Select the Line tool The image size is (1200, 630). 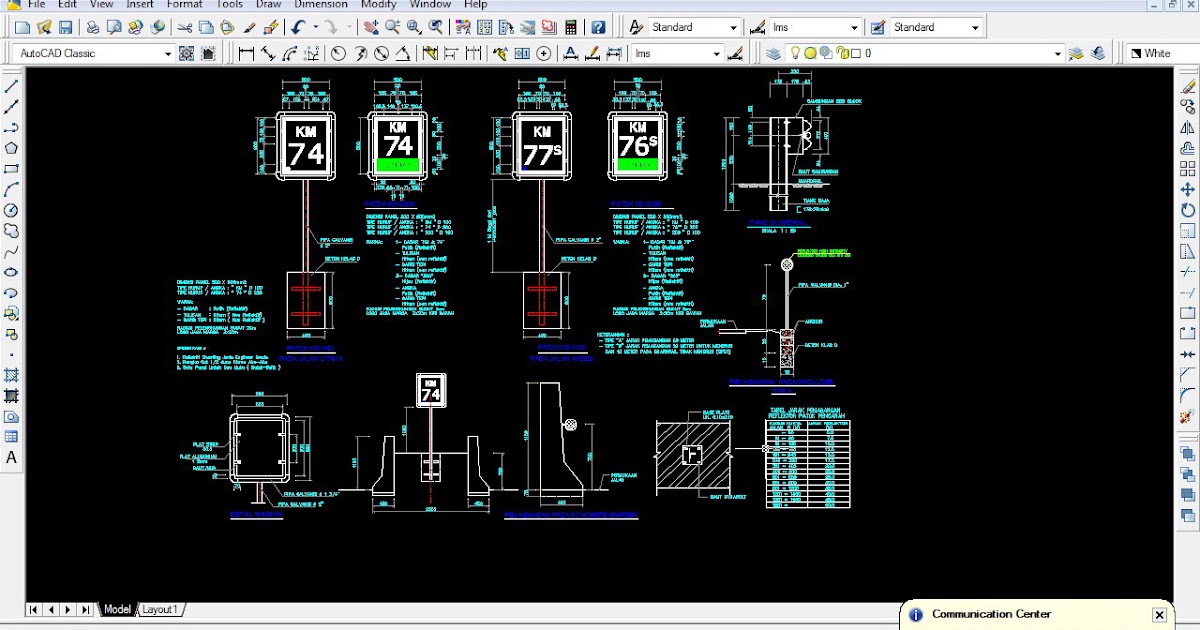tap(11, 86)
